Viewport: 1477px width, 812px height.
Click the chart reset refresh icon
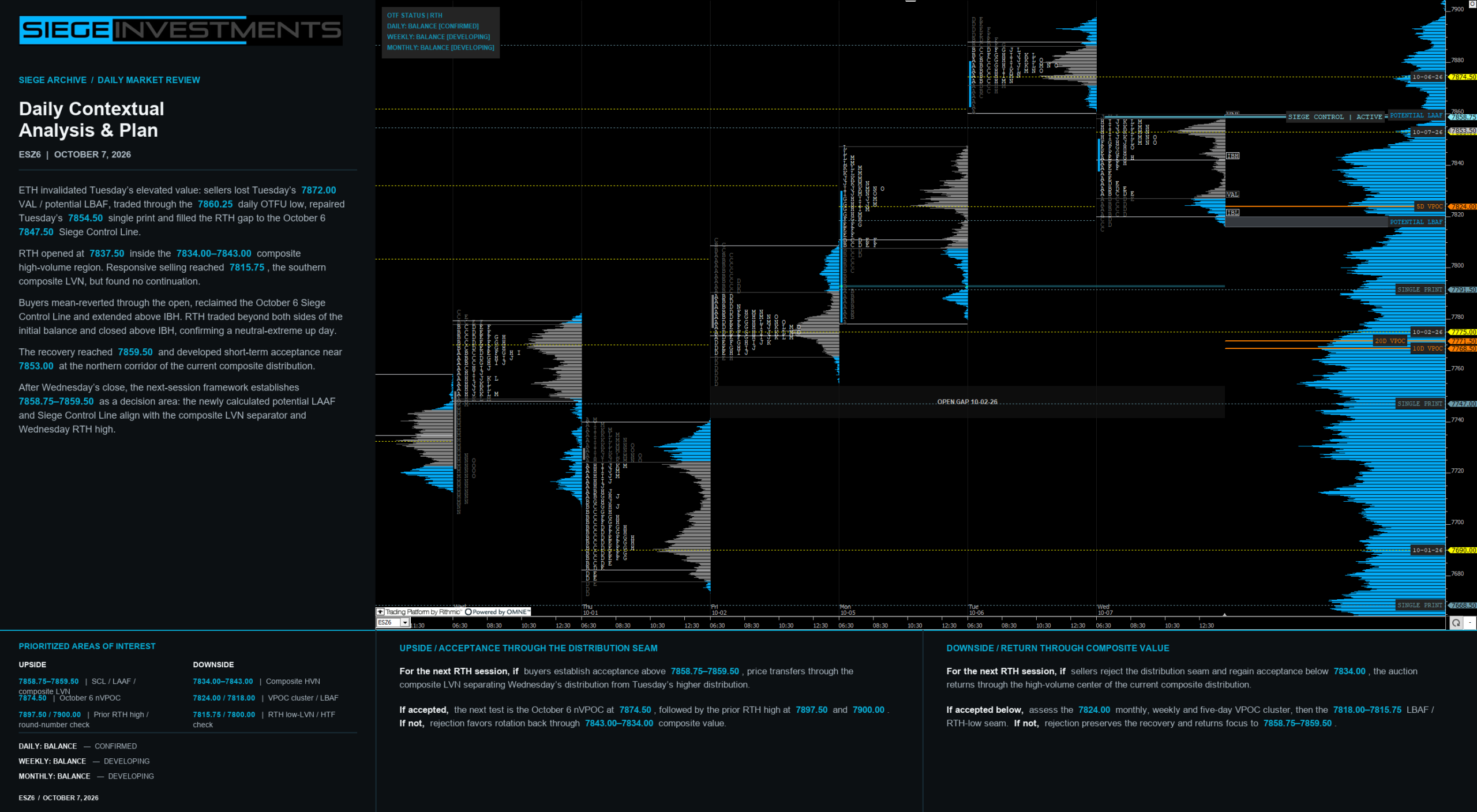coord(1456,623)
